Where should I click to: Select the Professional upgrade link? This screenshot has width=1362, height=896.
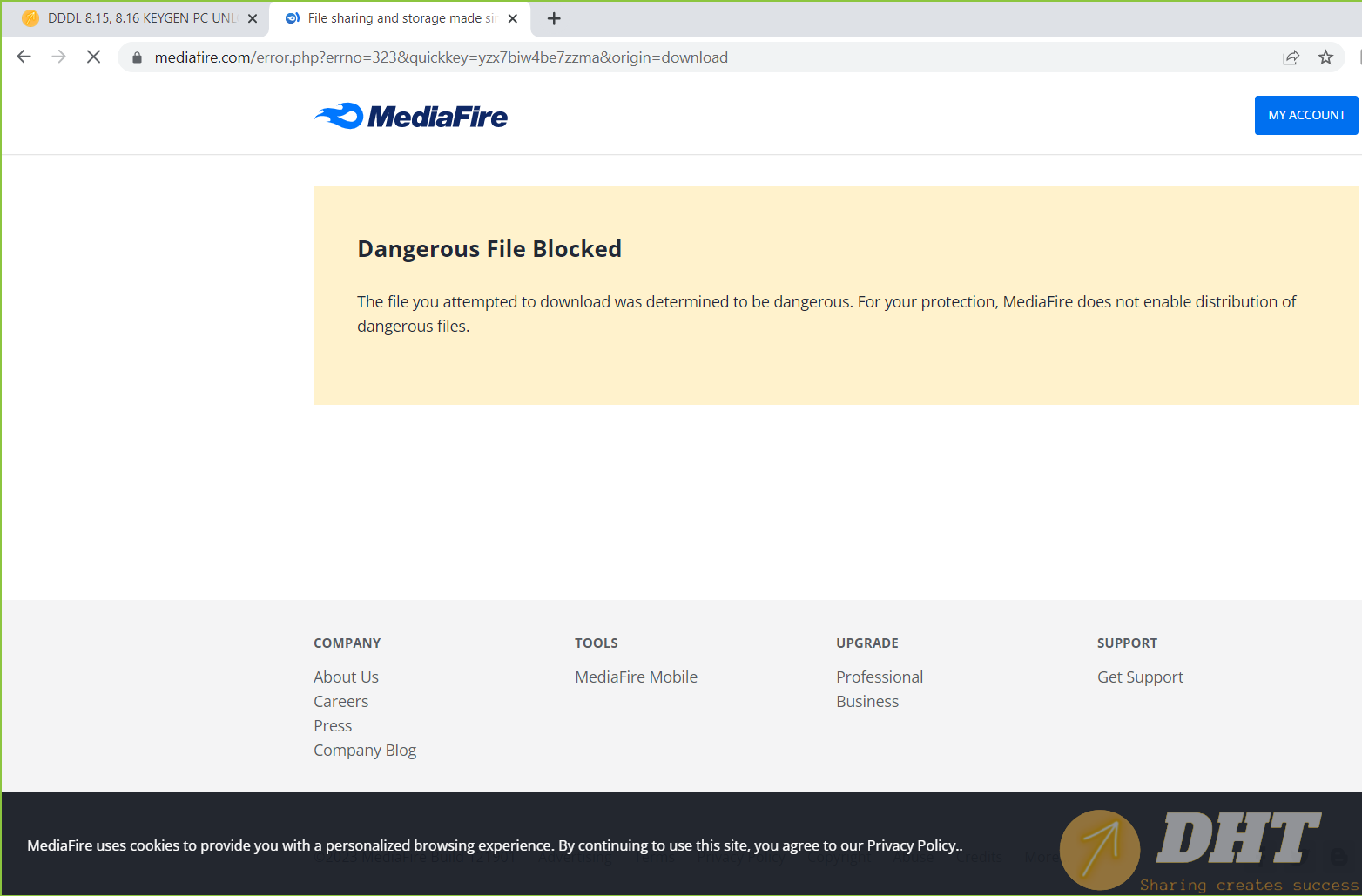pos(880,677)
